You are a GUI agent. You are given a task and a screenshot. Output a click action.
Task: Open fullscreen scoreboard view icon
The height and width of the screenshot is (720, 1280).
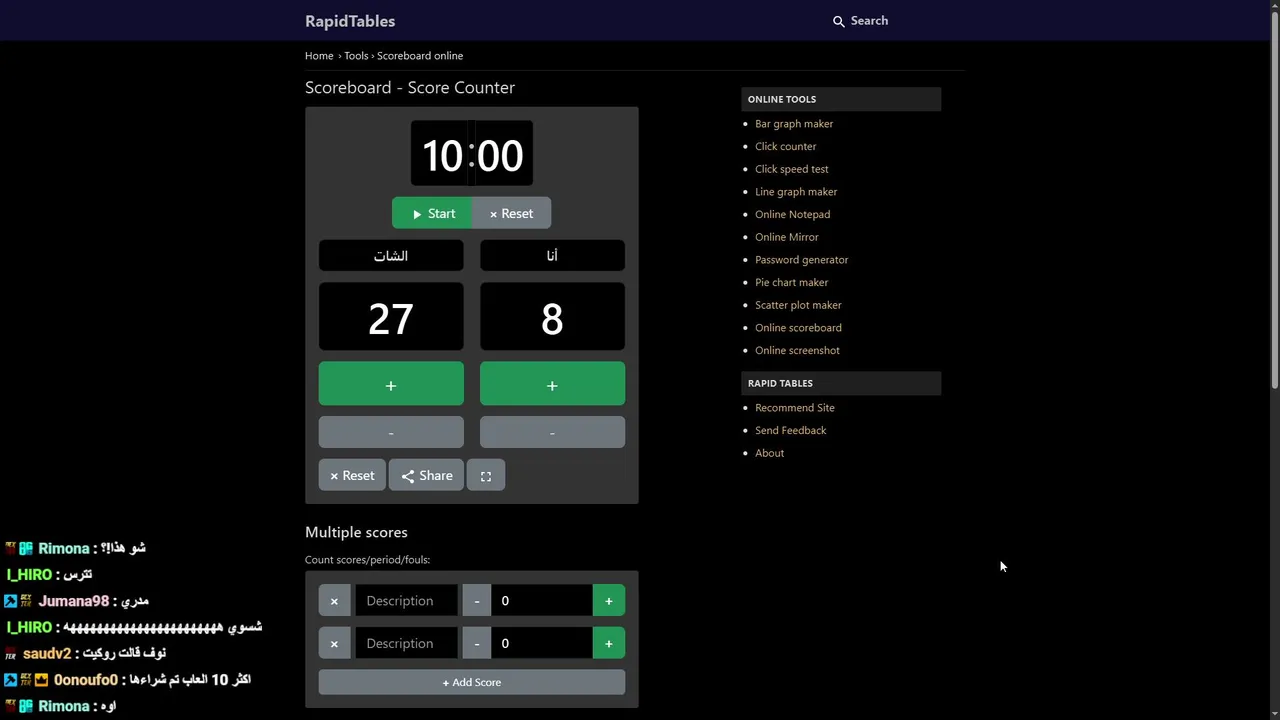click(x=486, y=475)
